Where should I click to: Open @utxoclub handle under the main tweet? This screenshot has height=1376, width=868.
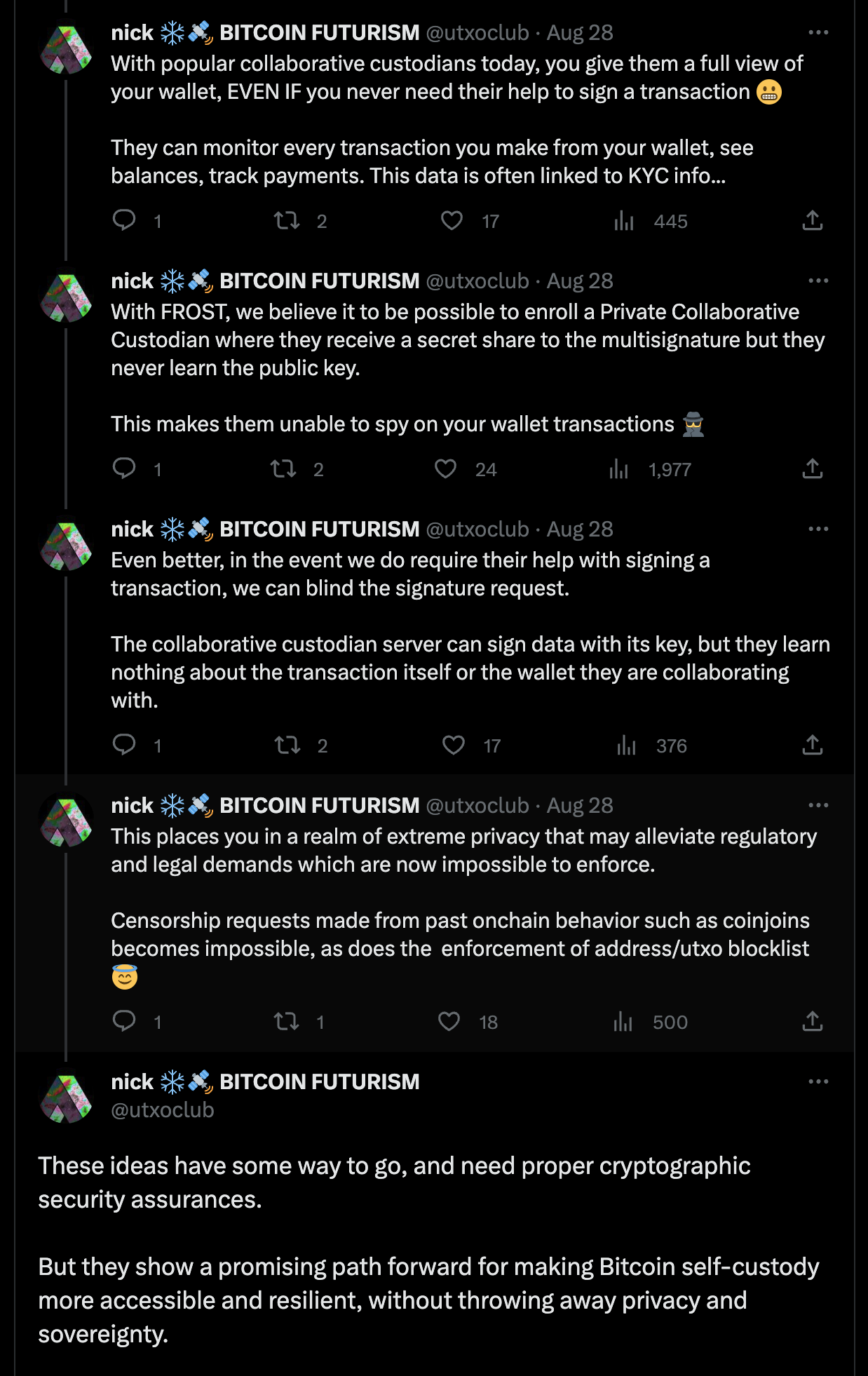coord(163,1109)
